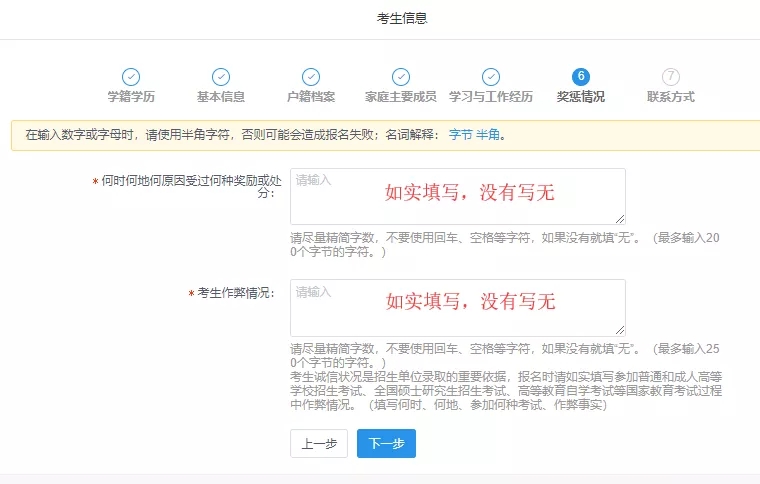Focus the 奖励或处分 text area
This screenshot has width=760, height=484.
tap(457, 196)
